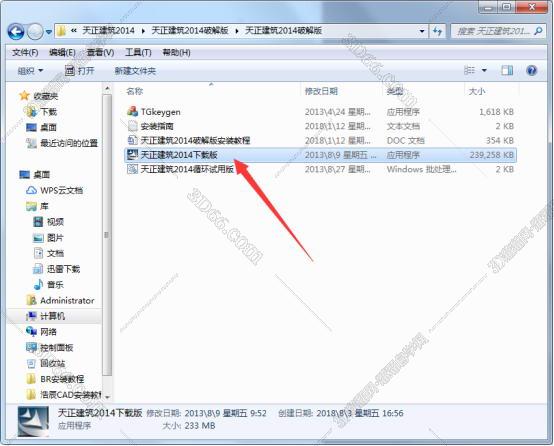This screenshot has height=446, width=554.
Task: Sort by 大小 column header
Action: (477, 92)
